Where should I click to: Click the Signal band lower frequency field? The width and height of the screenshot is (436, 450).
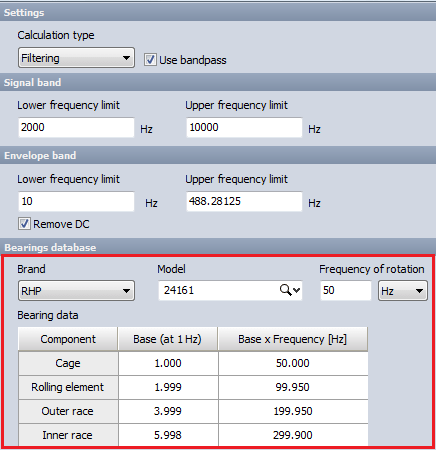pyautogui.click(x=76, y=127)
